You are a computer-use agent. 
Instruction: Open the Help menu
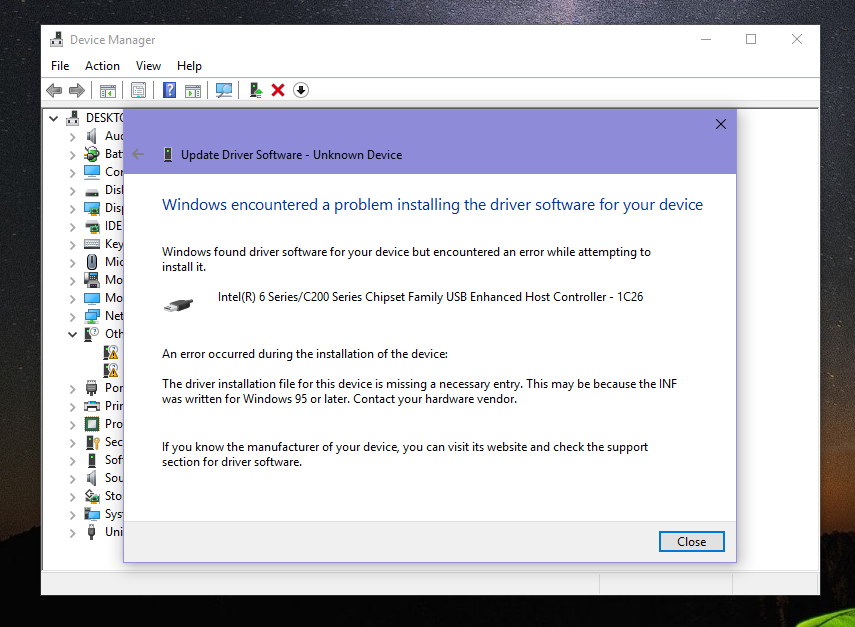tap(189, 66)
